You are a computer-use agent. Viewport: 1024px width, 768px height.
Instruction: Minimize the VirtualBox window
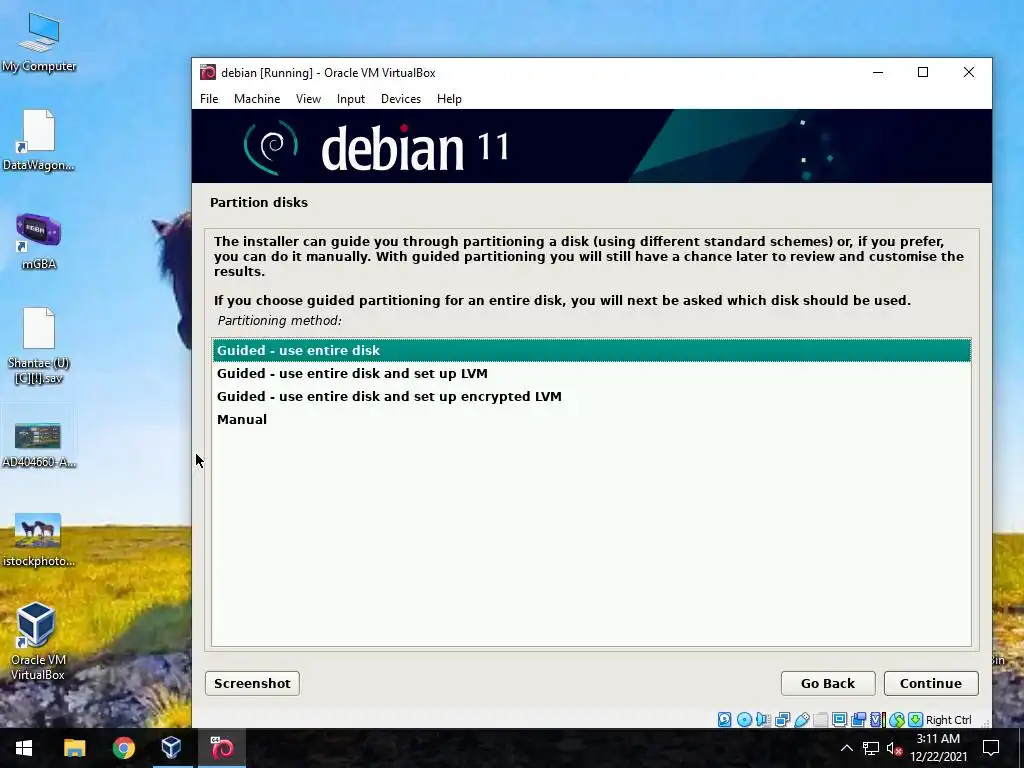tap(878, 72)
